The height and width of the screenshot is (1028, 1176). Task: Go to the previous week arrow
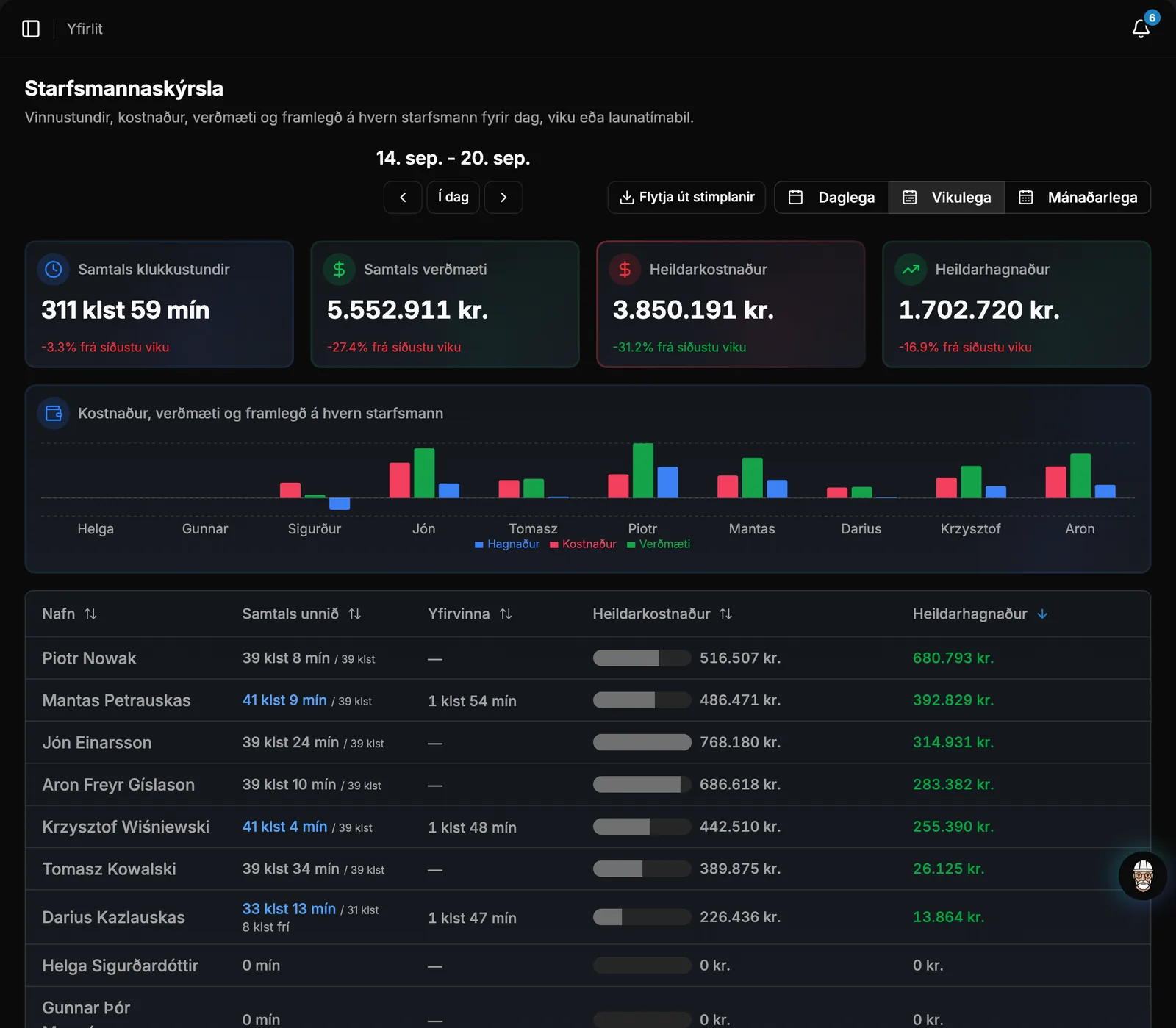(x=403, y=197)
